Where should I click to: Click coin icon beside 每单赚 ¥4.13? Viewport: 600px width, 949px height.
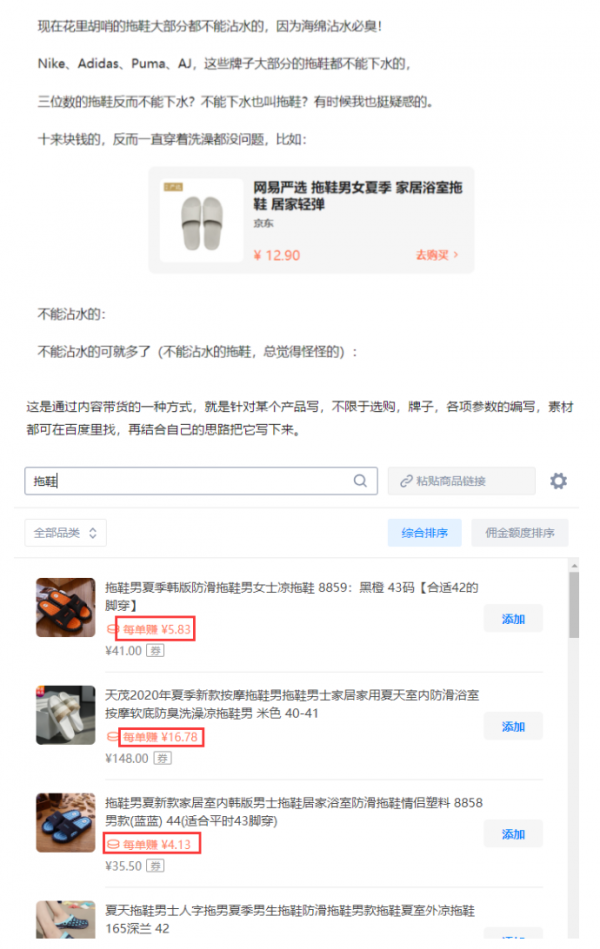tap(113, 844)
